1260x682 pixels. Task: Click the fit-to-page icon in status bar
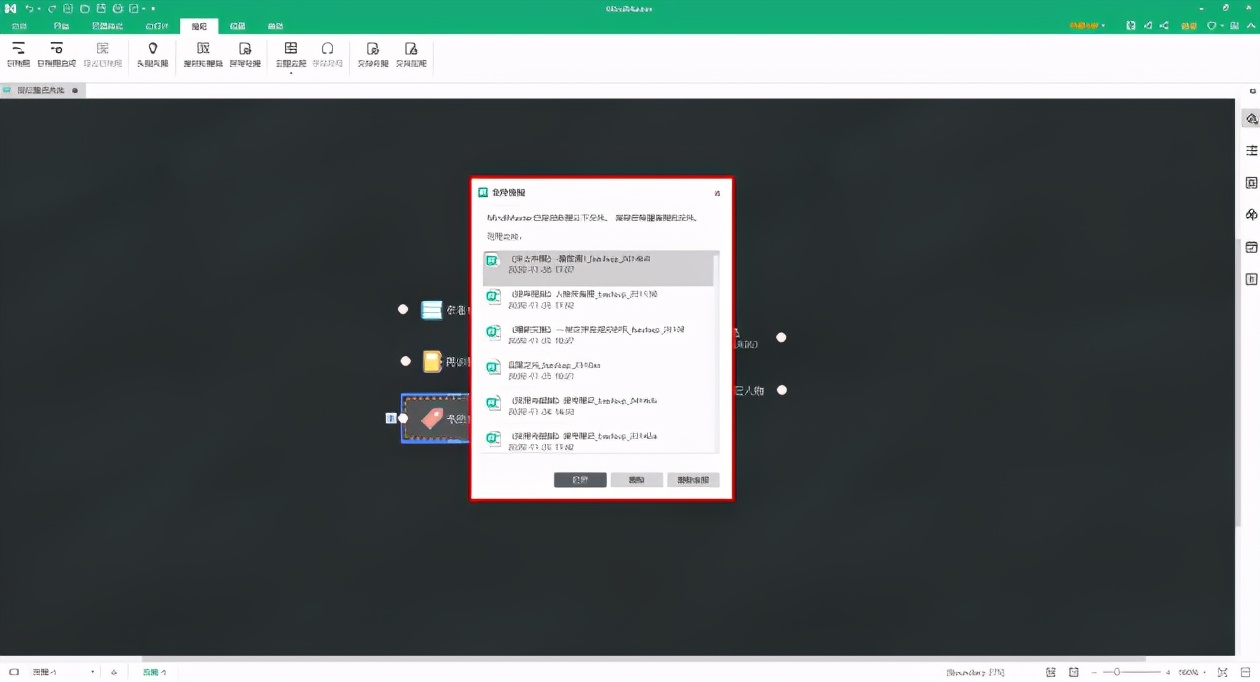(x=1051, y=672)
